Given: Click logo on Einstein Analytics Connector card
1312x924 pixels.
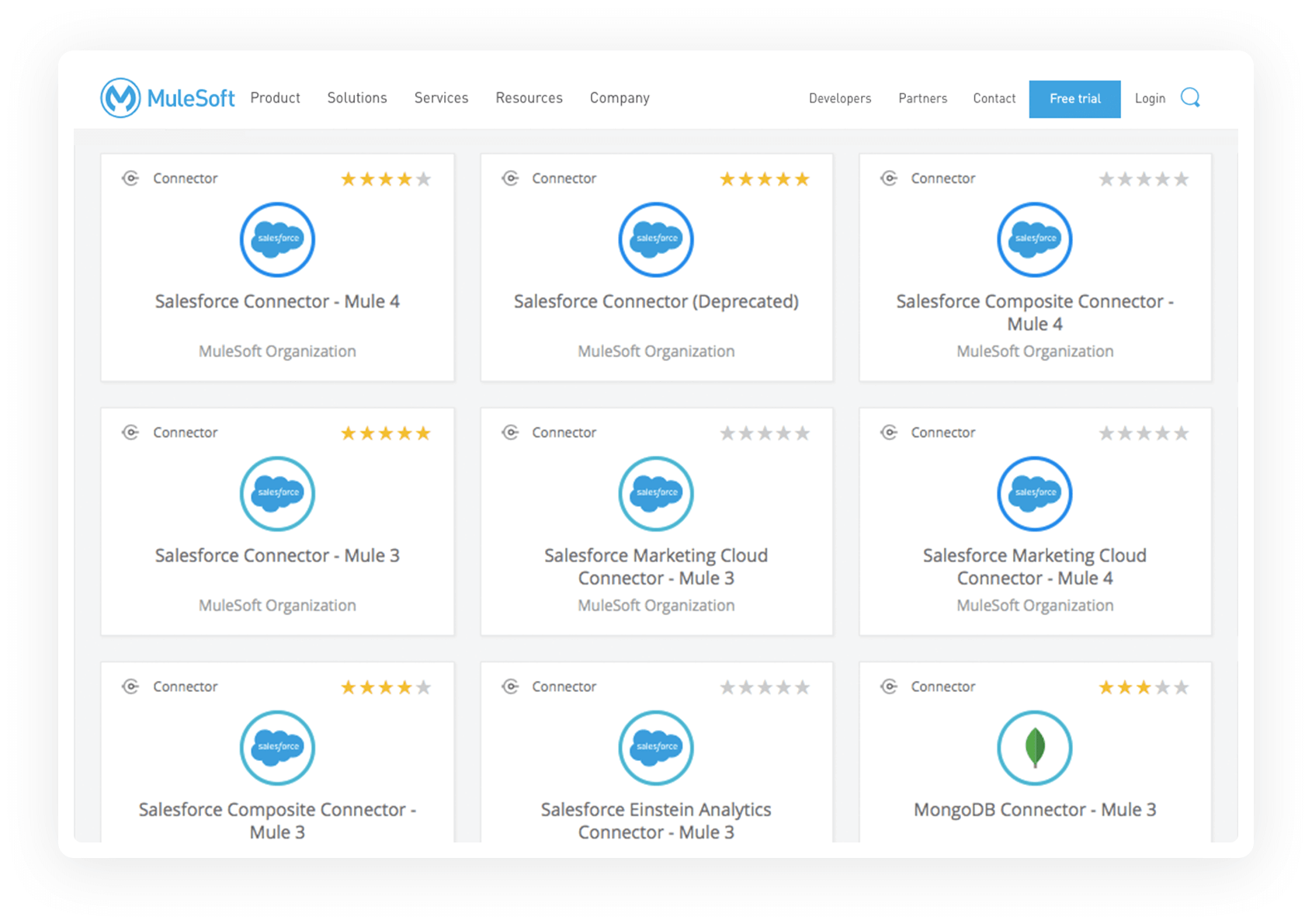Looking at the screenshot, I should click(656, 747).
